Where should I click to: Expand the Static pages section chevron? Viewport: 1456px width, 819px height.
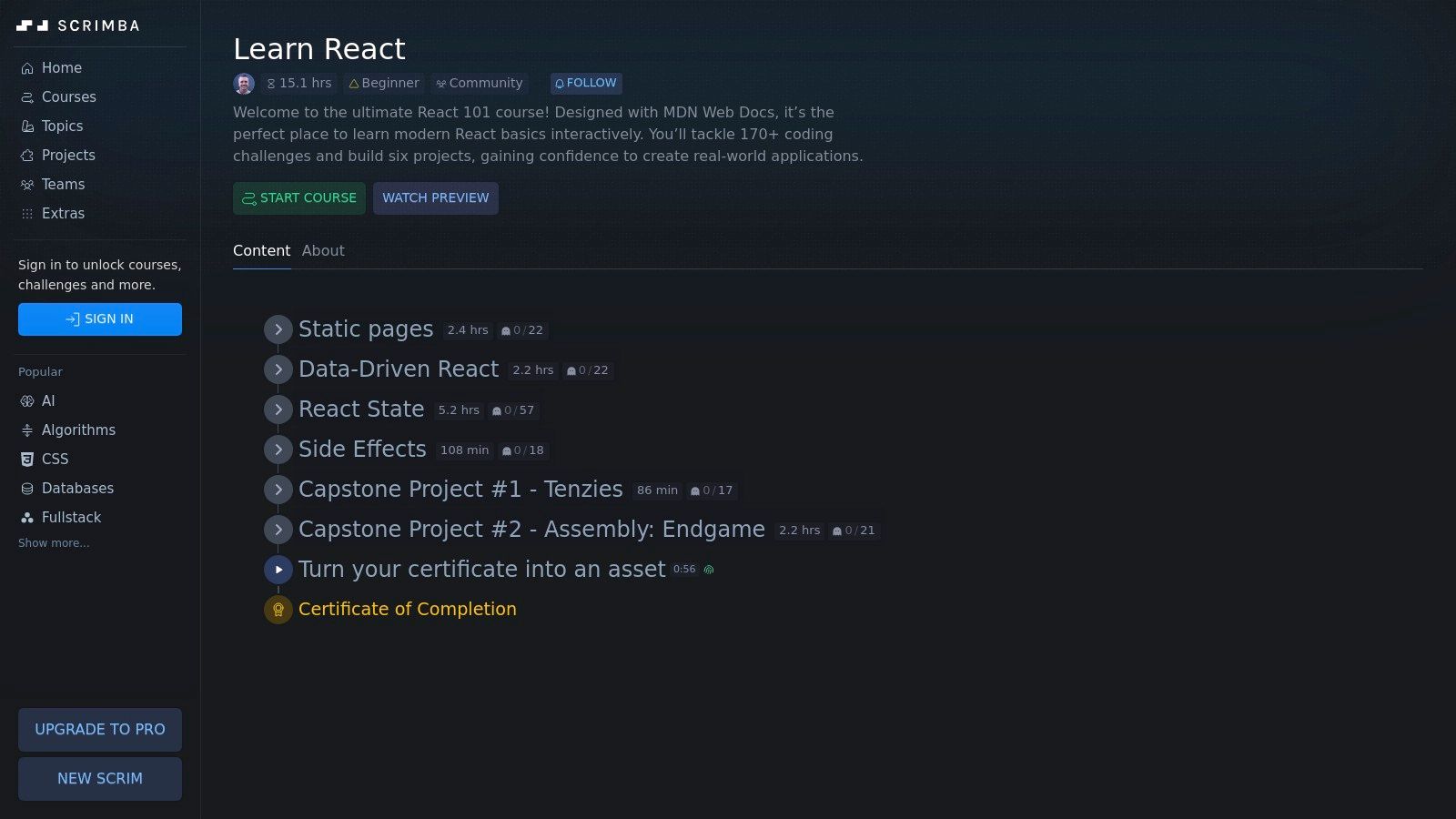click(278, 329)
